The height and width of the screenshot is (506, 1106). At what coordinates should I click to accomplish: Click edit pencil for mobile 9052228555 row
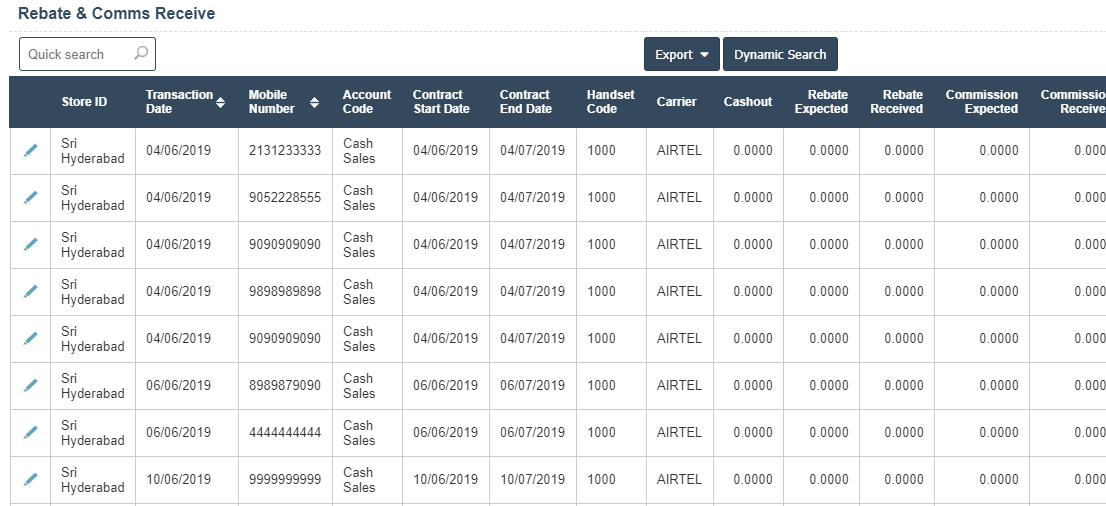31,197
